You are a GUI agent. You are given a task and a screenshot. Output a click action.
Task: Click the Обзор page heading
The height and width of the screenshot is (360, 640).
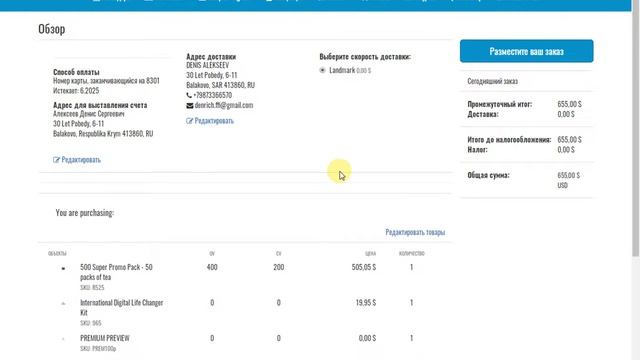[51, 29]
